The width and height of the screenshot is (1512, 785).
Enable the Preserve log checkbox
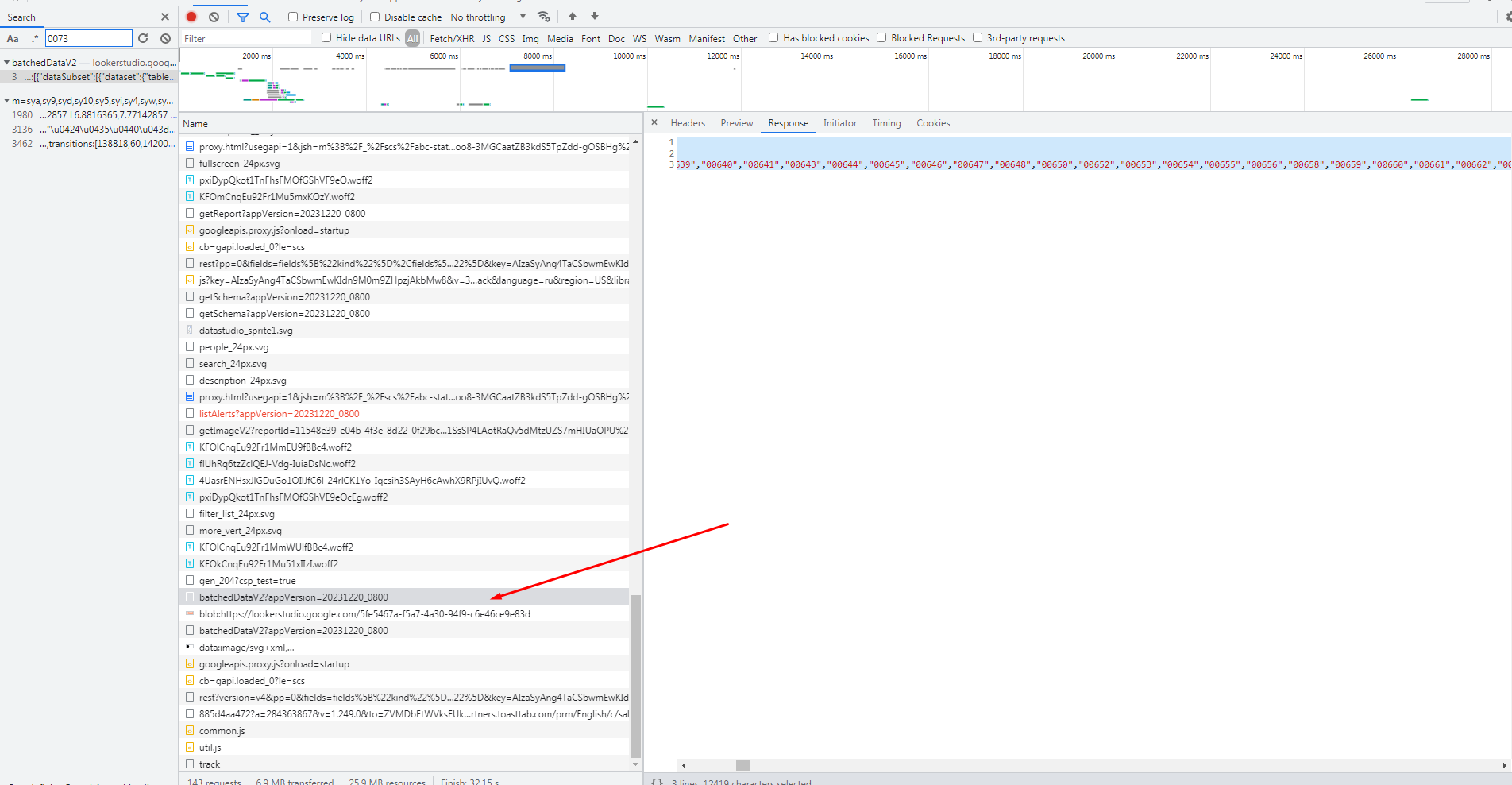pyautogui.click(x=293, y=17)
